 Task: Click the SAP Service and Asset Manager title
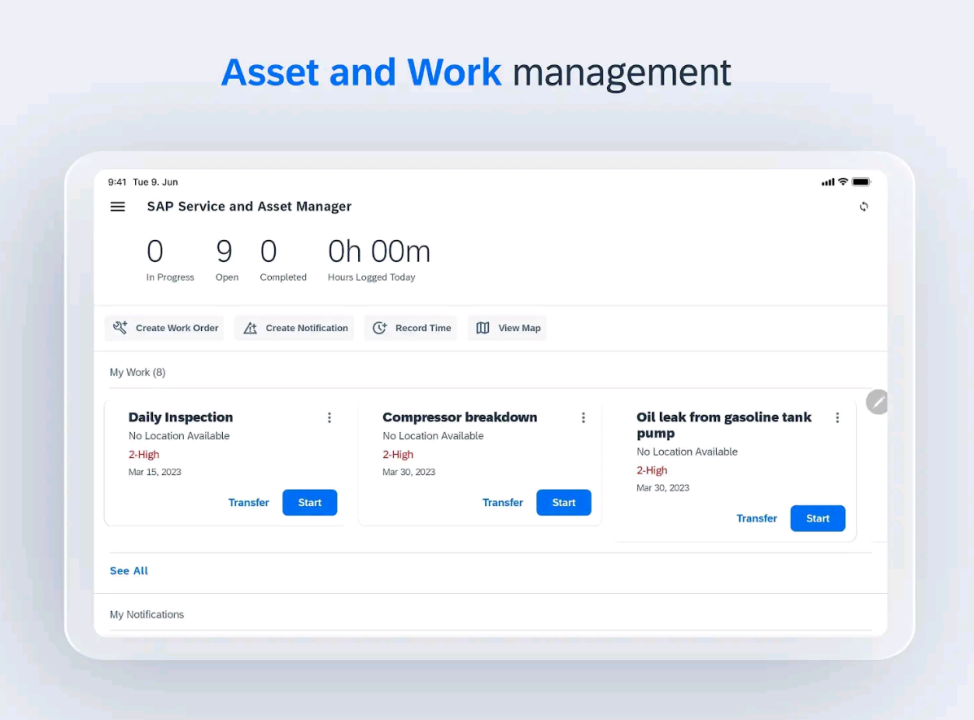249,206
